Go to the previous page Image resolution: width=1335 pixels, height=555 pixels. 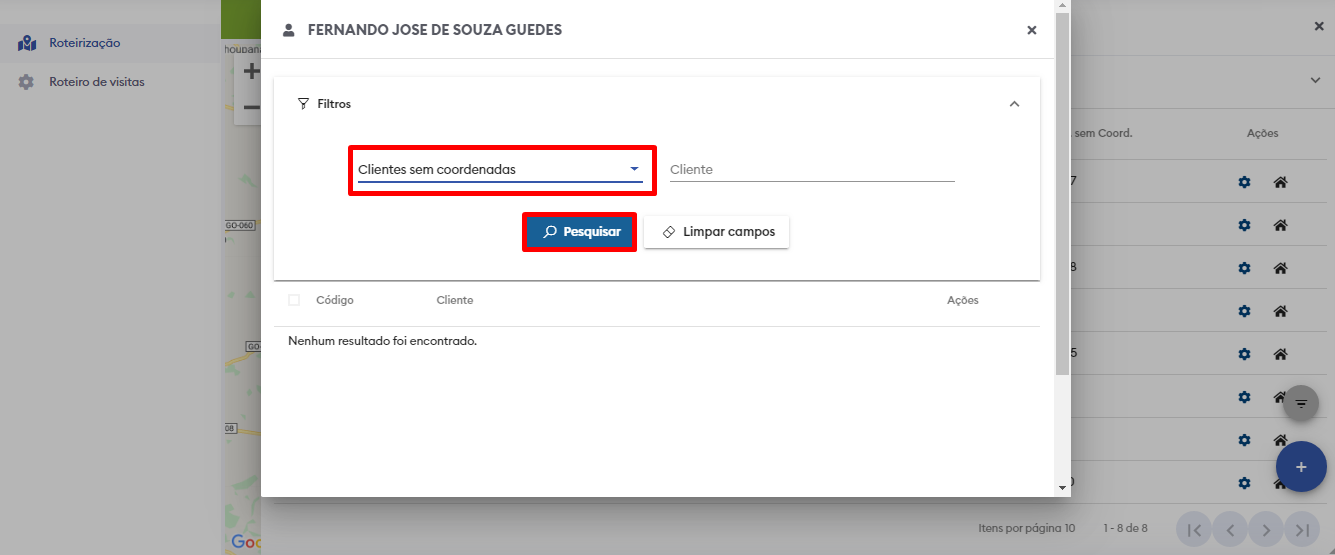coord(1230,529)
